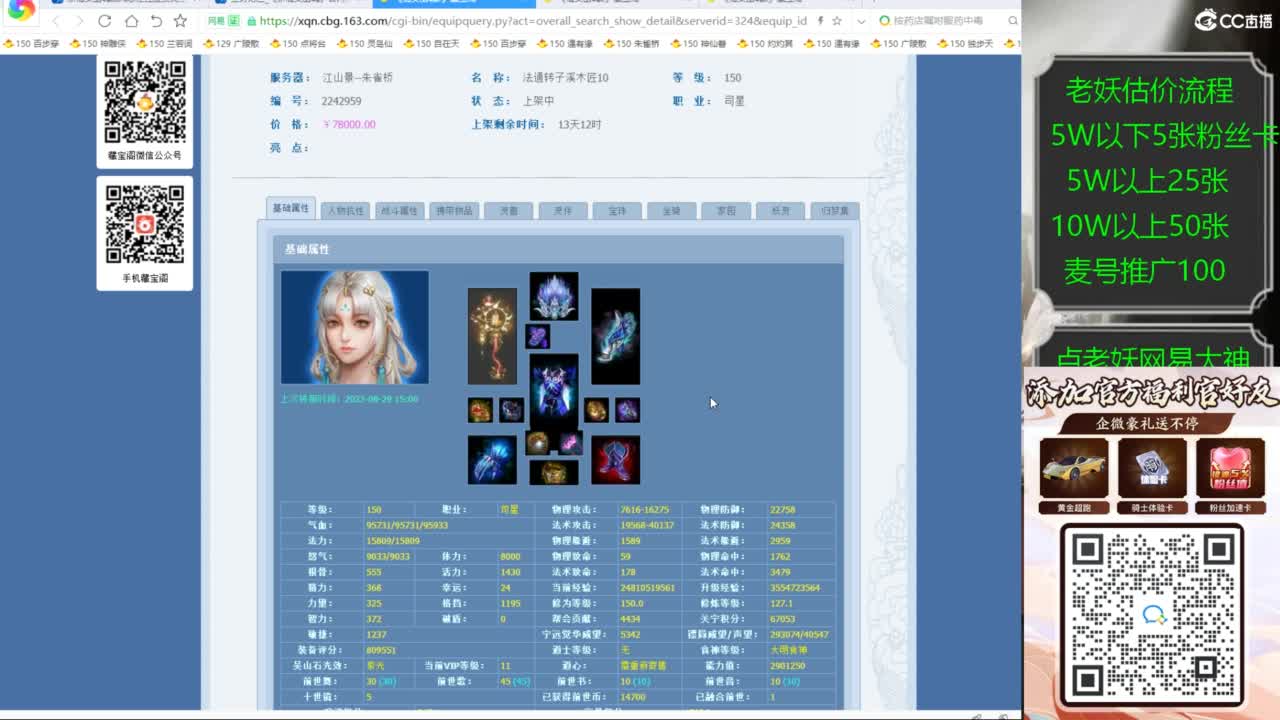
Task: Click the blue winged item in tall right slot
Action: 615,336
